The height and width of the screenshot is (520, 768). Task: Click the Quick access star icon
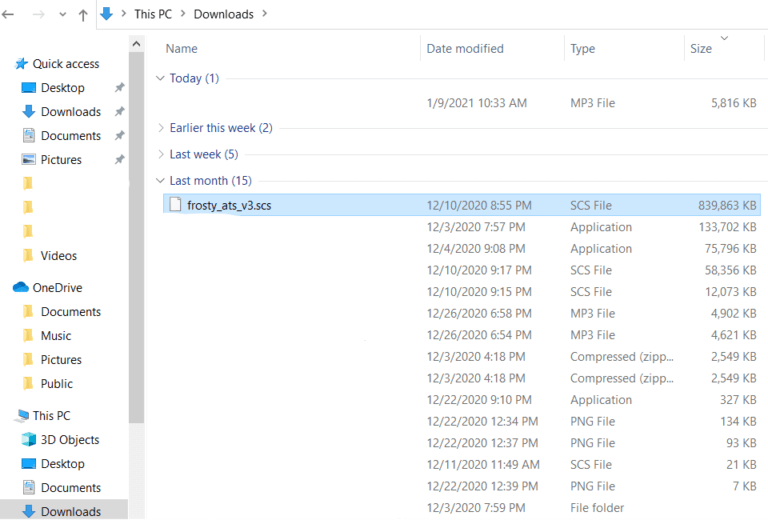(x=21, y=64)
